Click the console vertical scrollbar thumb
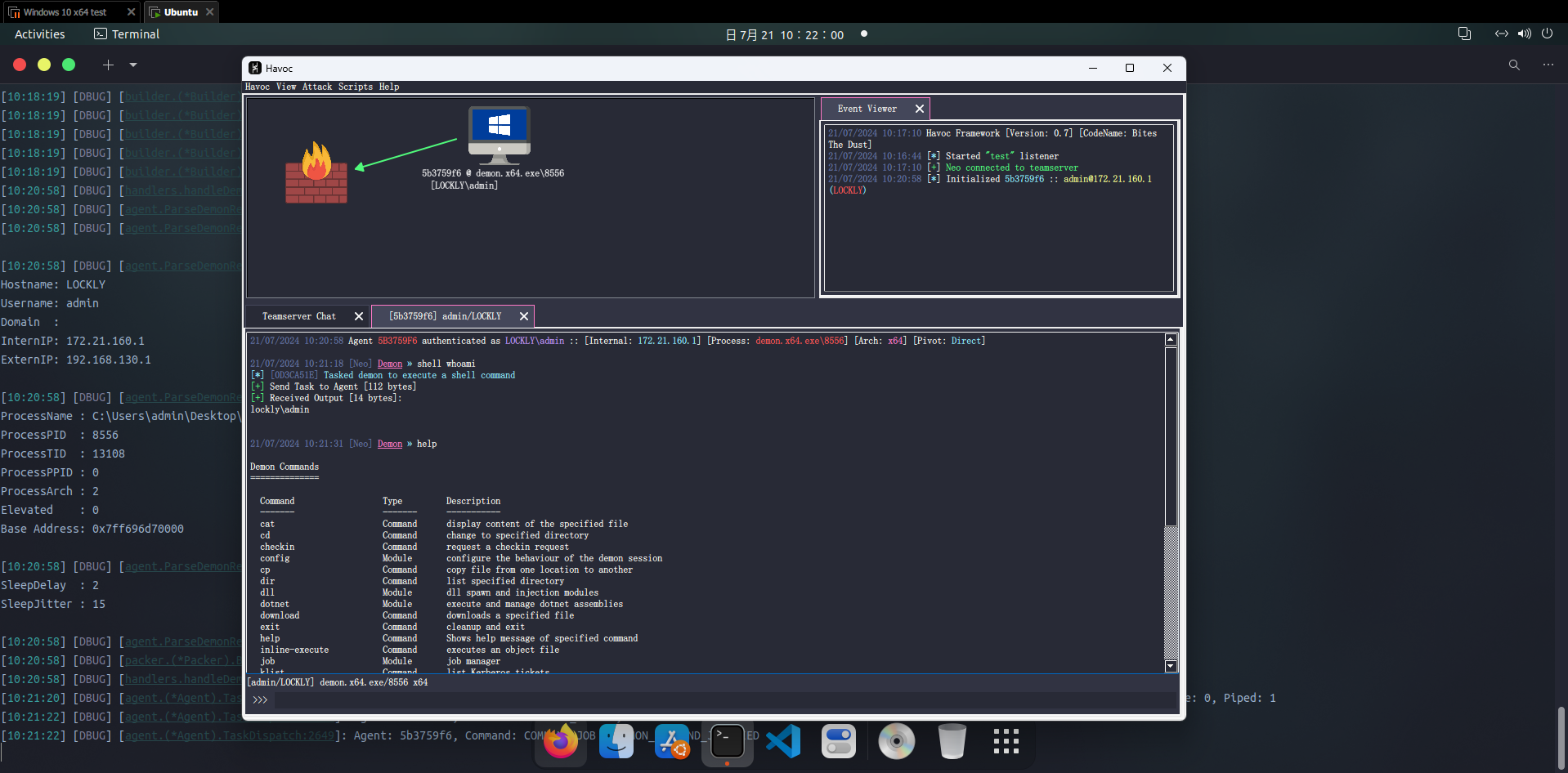The width and height of the screenshot is (1568, 773). point(1171,437)
